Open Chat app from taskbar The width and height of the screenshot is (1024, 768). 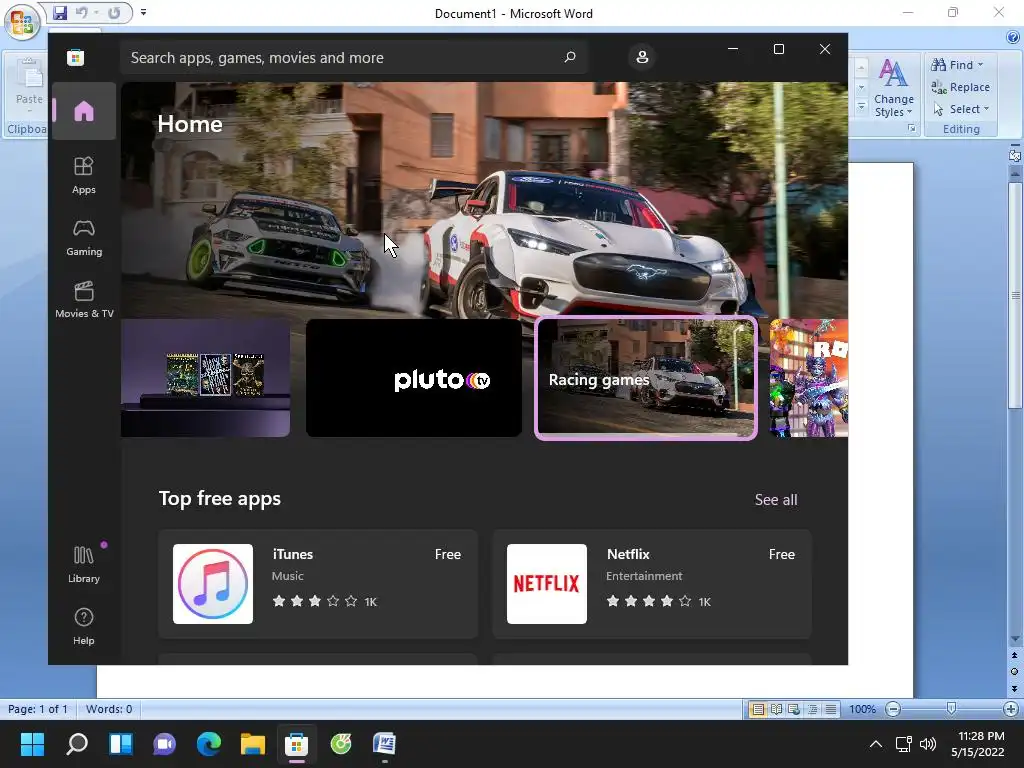(x=165, y=744)
